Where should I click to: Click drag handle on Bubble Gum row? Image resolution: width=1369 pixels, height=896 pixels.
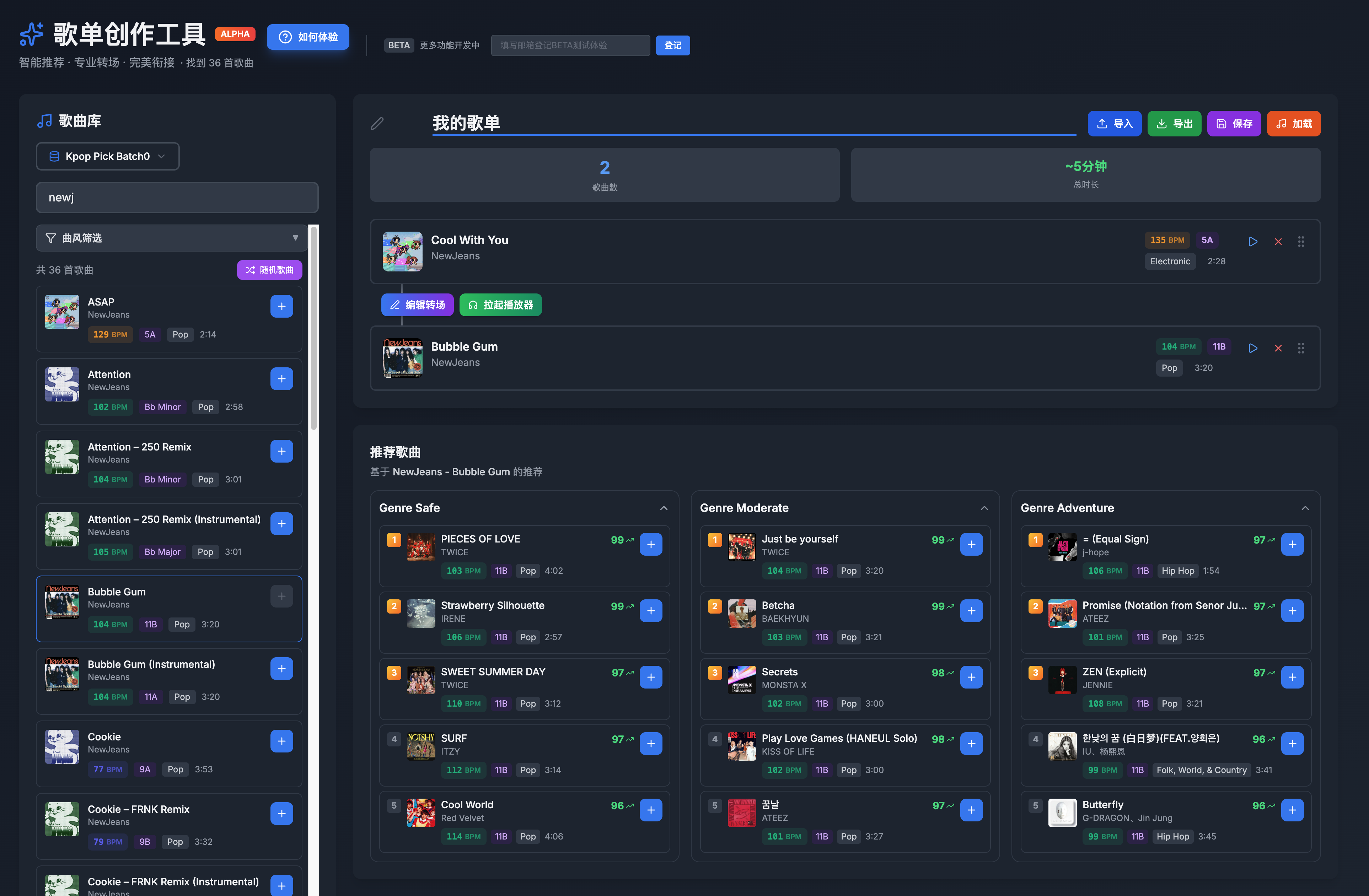1301,348
